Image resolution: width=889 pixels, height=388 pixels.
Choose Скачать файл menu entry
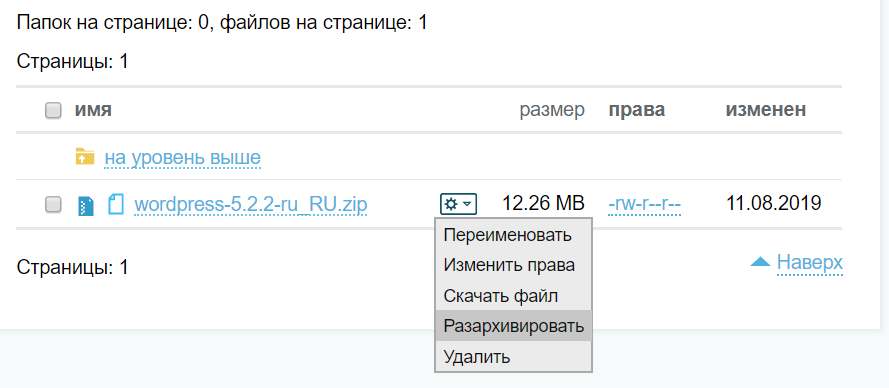point(501,296)
